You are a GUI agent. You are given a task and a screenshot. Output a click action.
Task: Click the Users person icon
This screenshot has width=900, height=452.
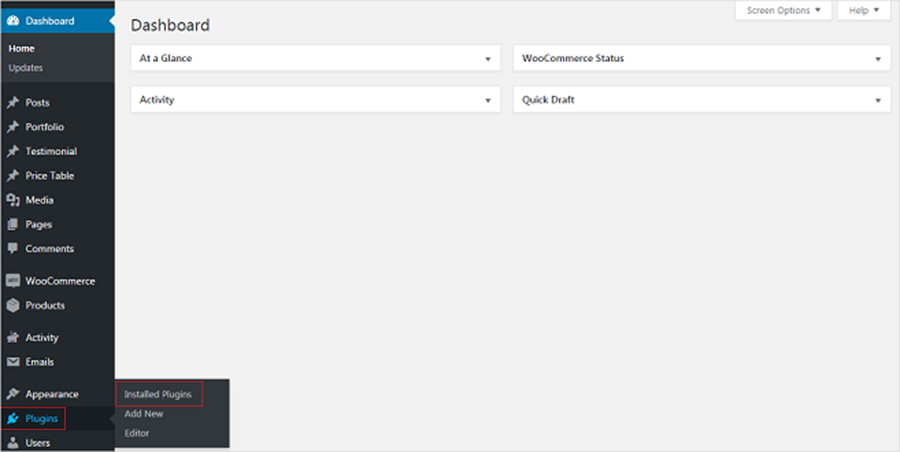[x=13, y=443]
